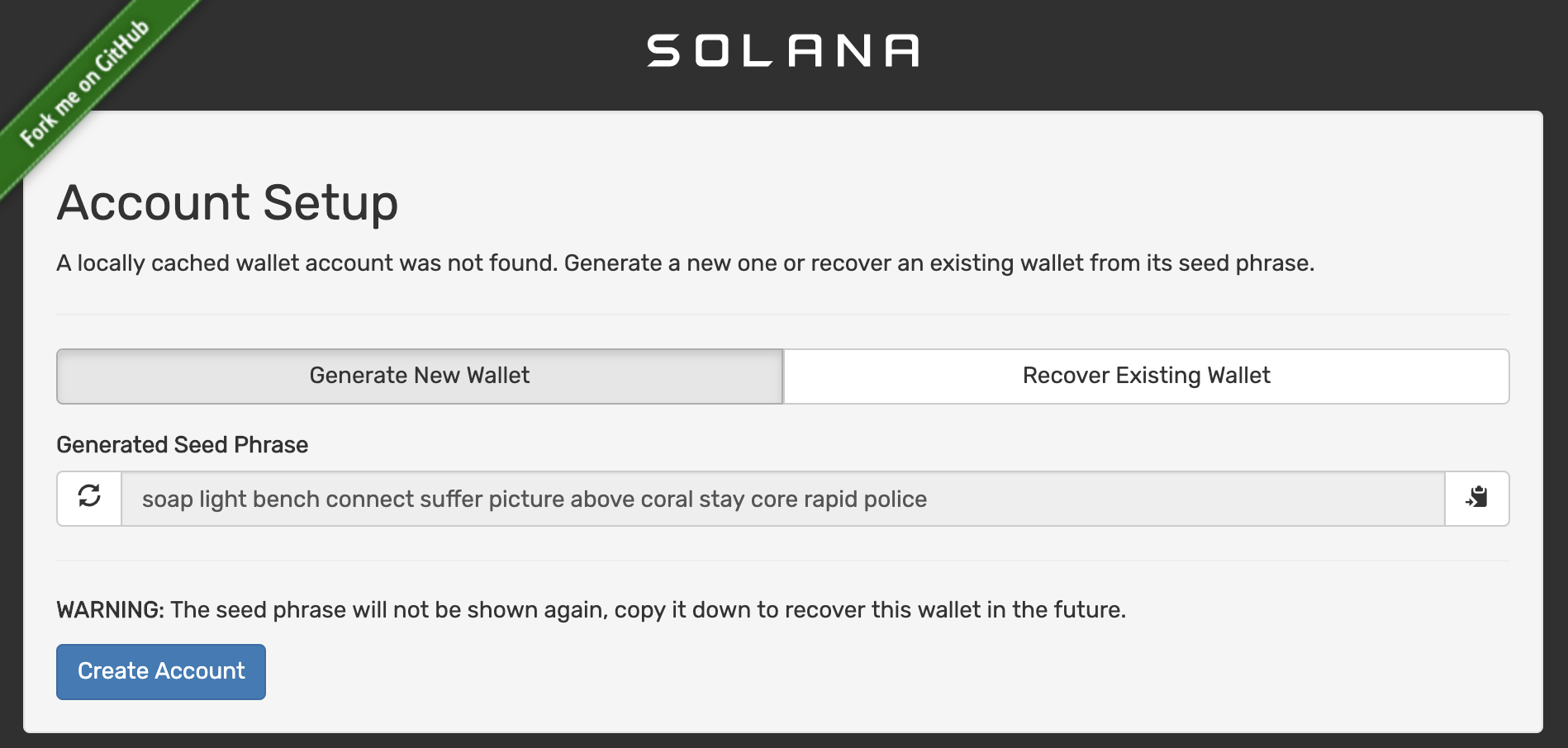Select the circular refresh arrows icon

pyautogui.click(x=88, y=498)
